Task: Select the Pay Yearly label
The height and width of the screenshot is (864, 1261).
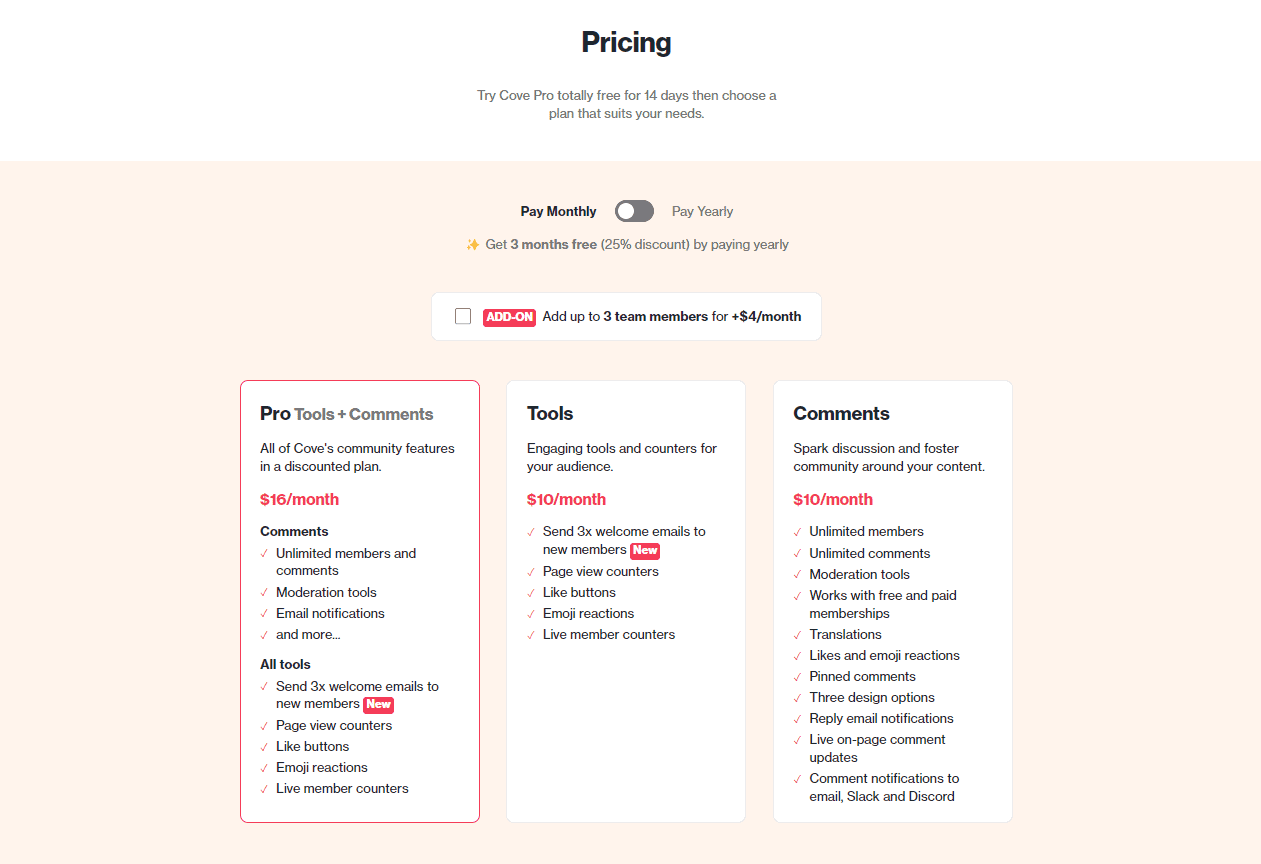Action: [x=702, y=211]
